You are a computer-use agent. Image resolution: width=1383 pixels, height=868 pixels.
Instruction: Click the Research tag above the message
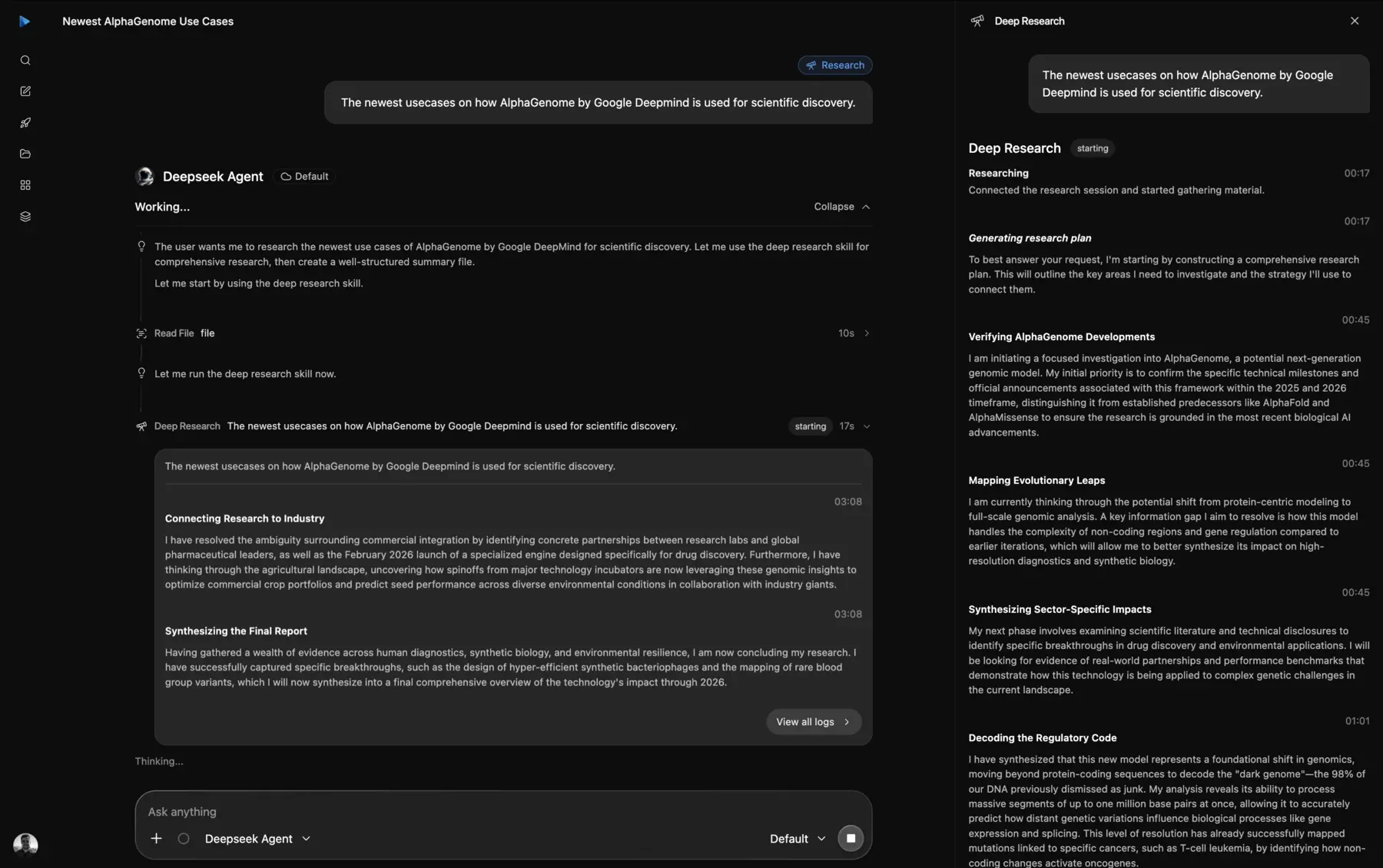coord(834,65)
